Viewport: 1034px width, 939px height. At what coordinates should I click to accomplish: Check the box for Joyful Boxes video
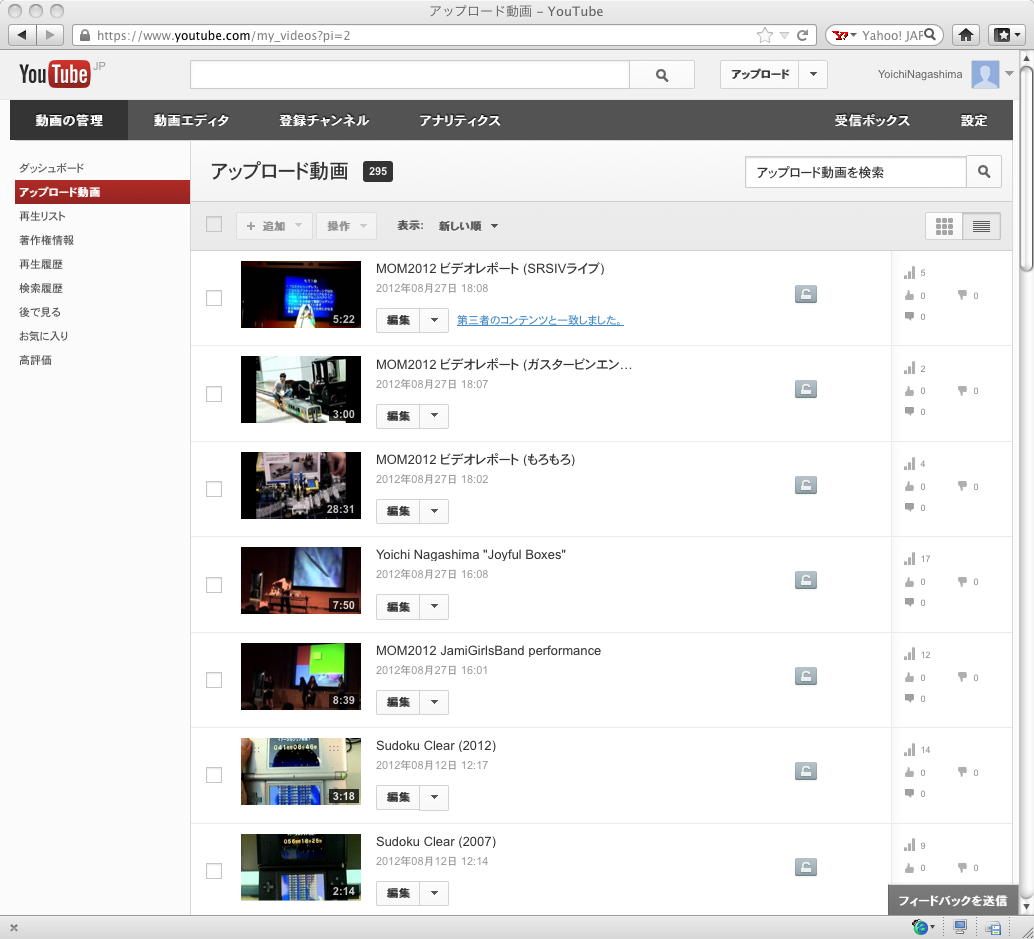(x=214, y=585)
